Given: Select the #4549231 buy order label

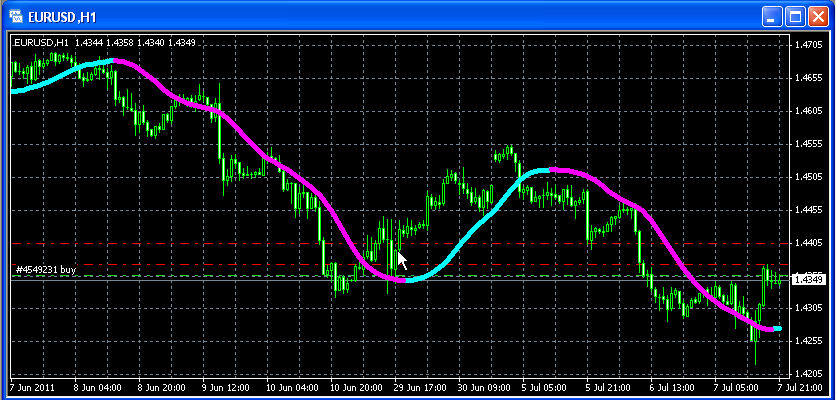Looking at the screenshot, I should (46, 270).
